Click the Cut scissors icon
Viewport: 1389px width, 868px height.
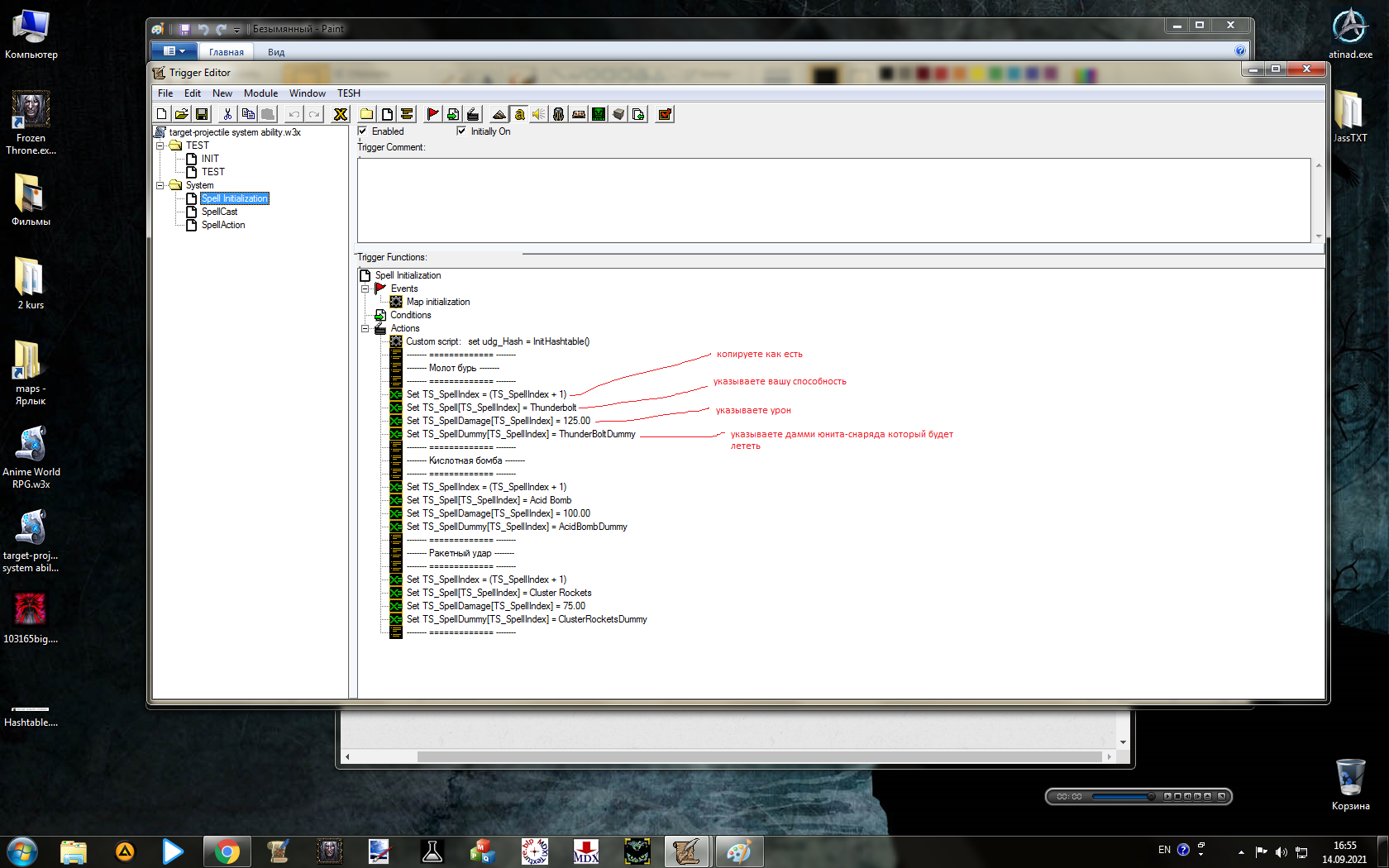pyautogui.click(x=227, y=114)
